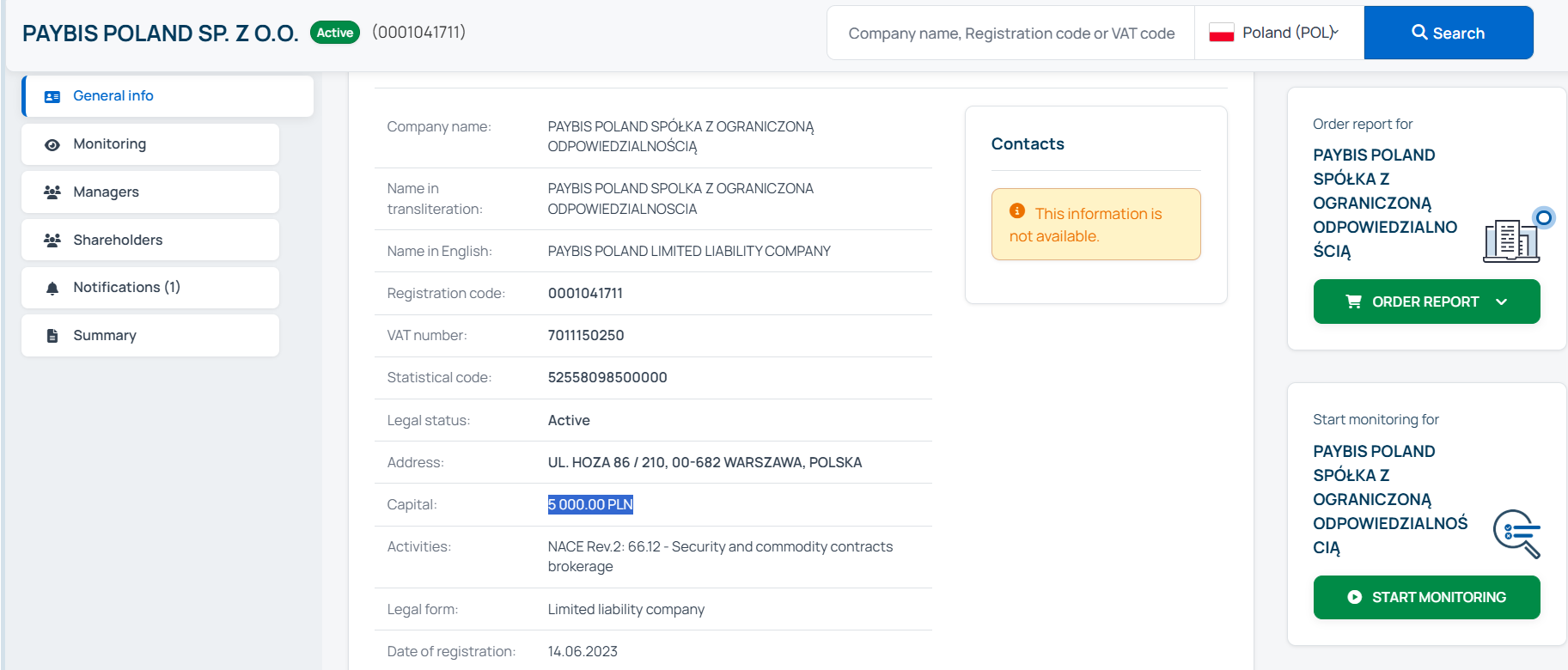Image resolution: width=1568 pixels, height=670 pixels.
Task: Click the shopping cart icon on ORDER REPORT
Action: [x=1353, y=301]
